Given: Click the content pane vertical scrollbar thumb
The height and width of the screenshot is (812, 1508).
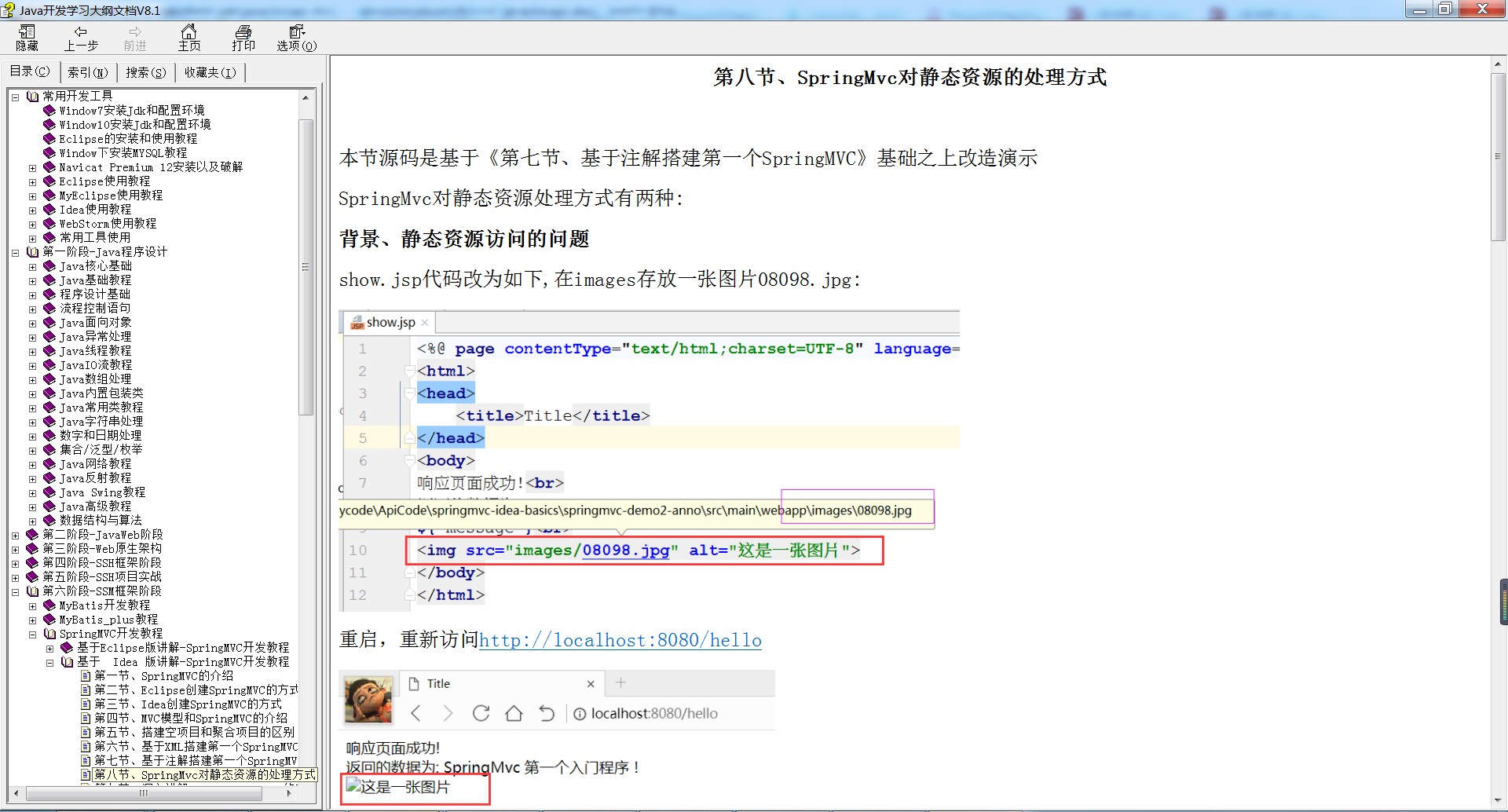Looking at the screenshot, I should (1498, 157).
